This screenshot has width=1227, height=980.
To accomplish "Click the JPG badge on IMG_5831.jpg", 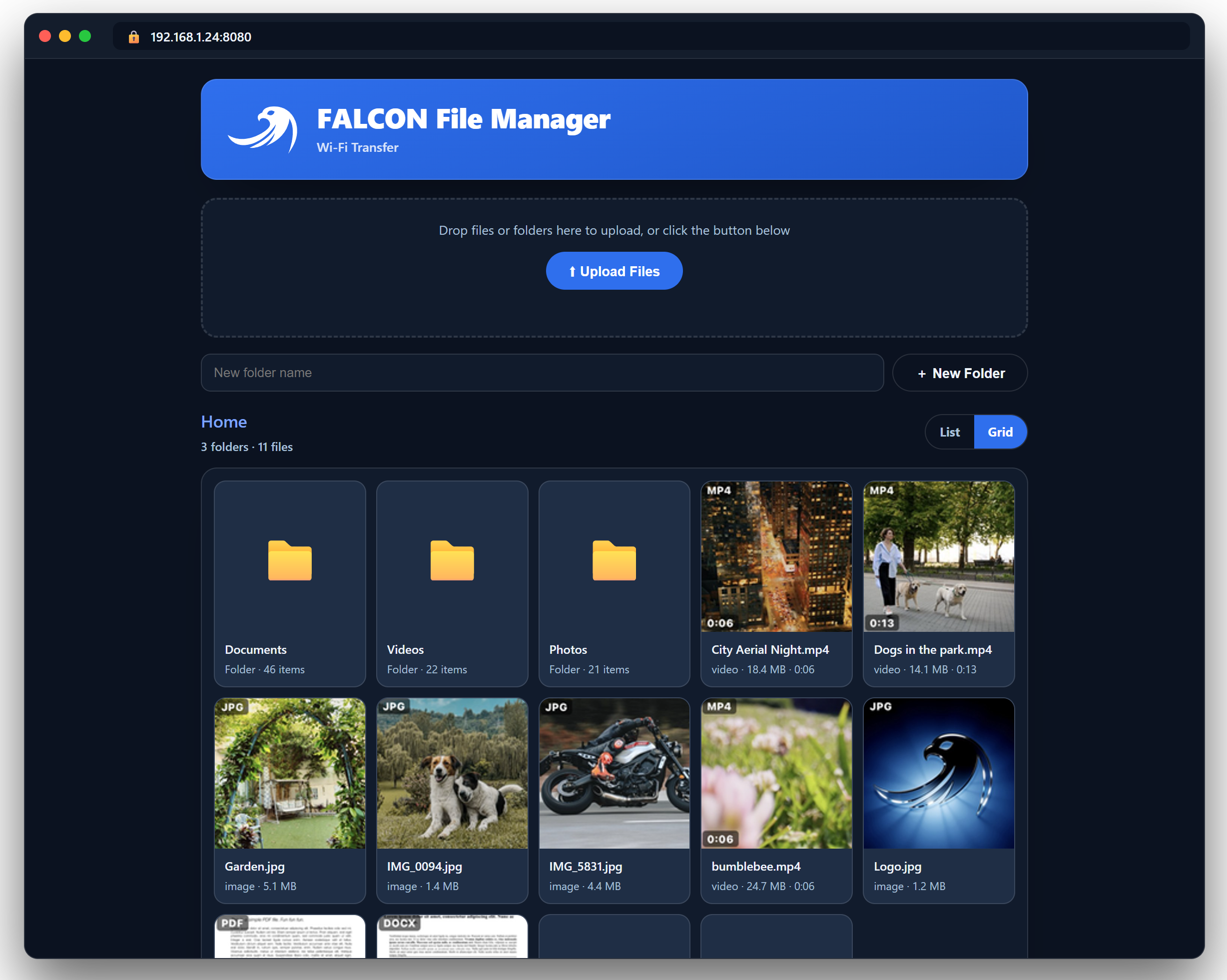I will 556,707.
